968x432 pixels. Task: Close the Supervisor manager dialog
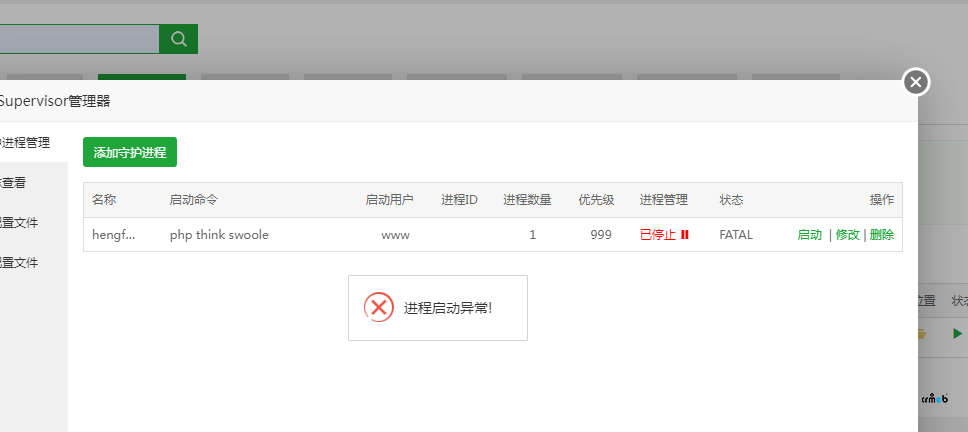916,82
